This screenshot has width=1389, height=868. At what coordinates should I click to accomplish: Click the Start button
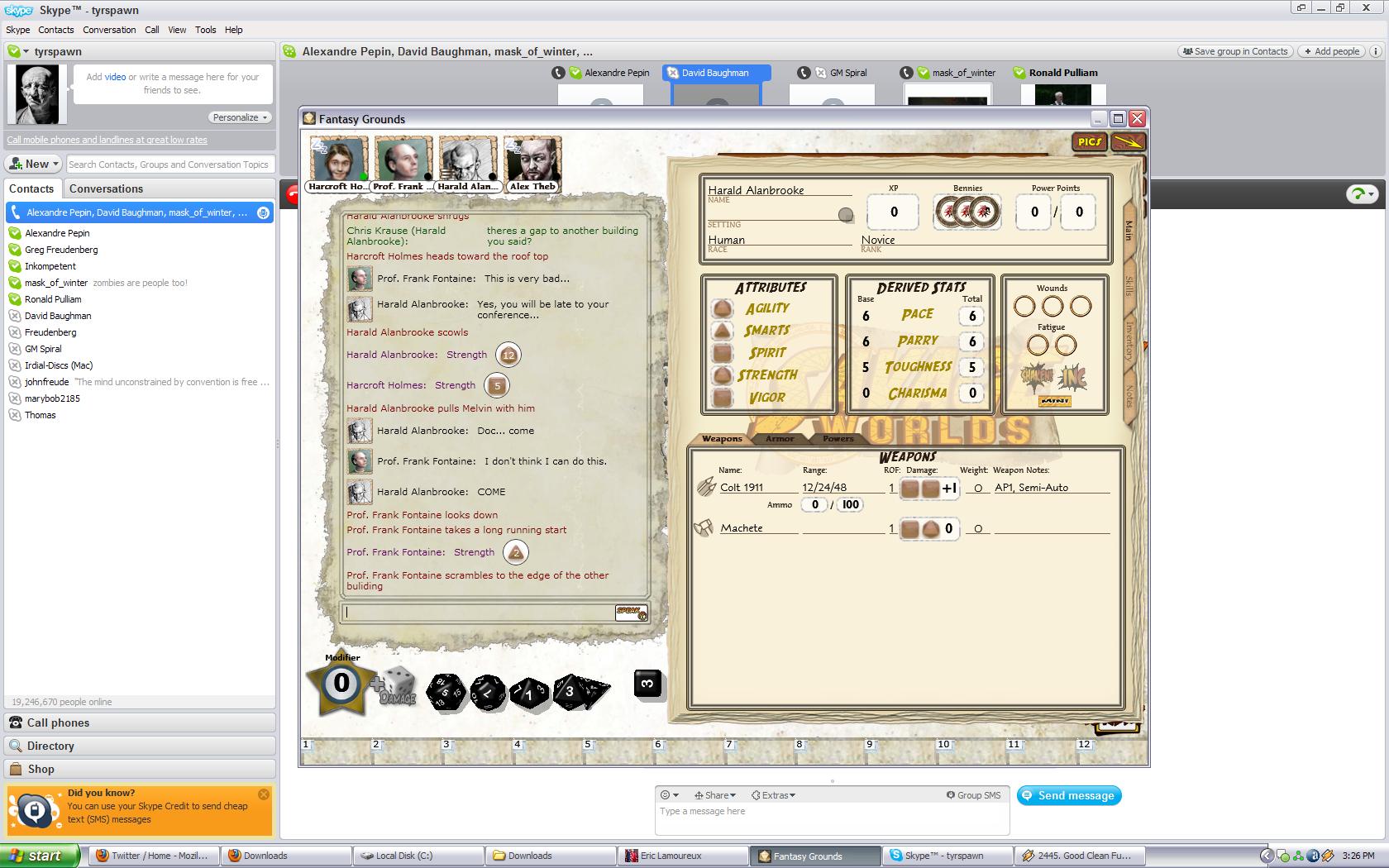40,856
